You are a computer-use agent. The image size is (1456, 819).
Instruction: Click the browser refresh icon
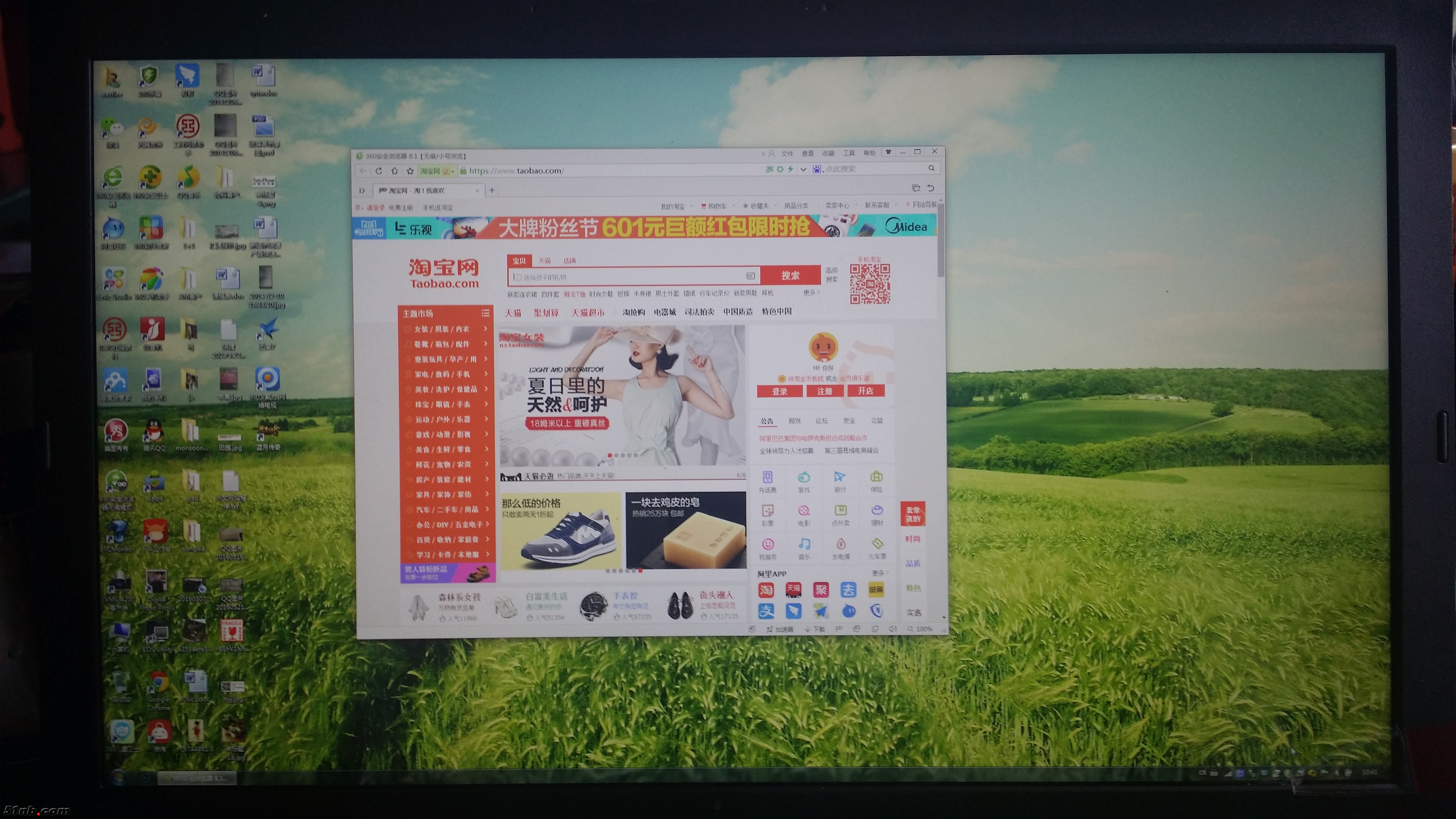(x=379, y=171)
